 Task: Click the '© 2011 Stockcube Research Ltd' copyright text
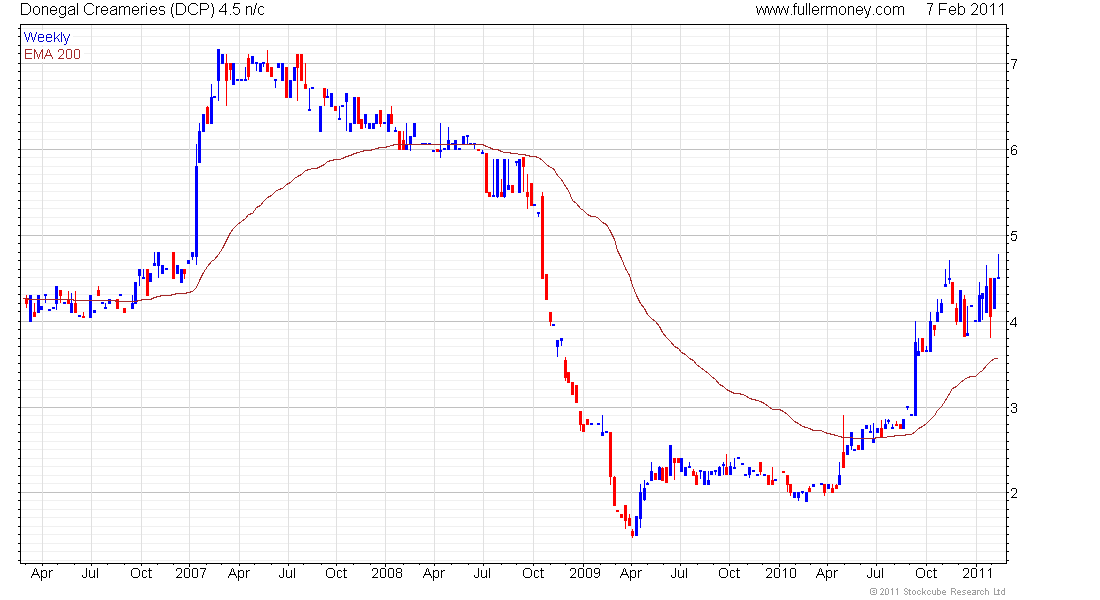click(x=937, y=592)
